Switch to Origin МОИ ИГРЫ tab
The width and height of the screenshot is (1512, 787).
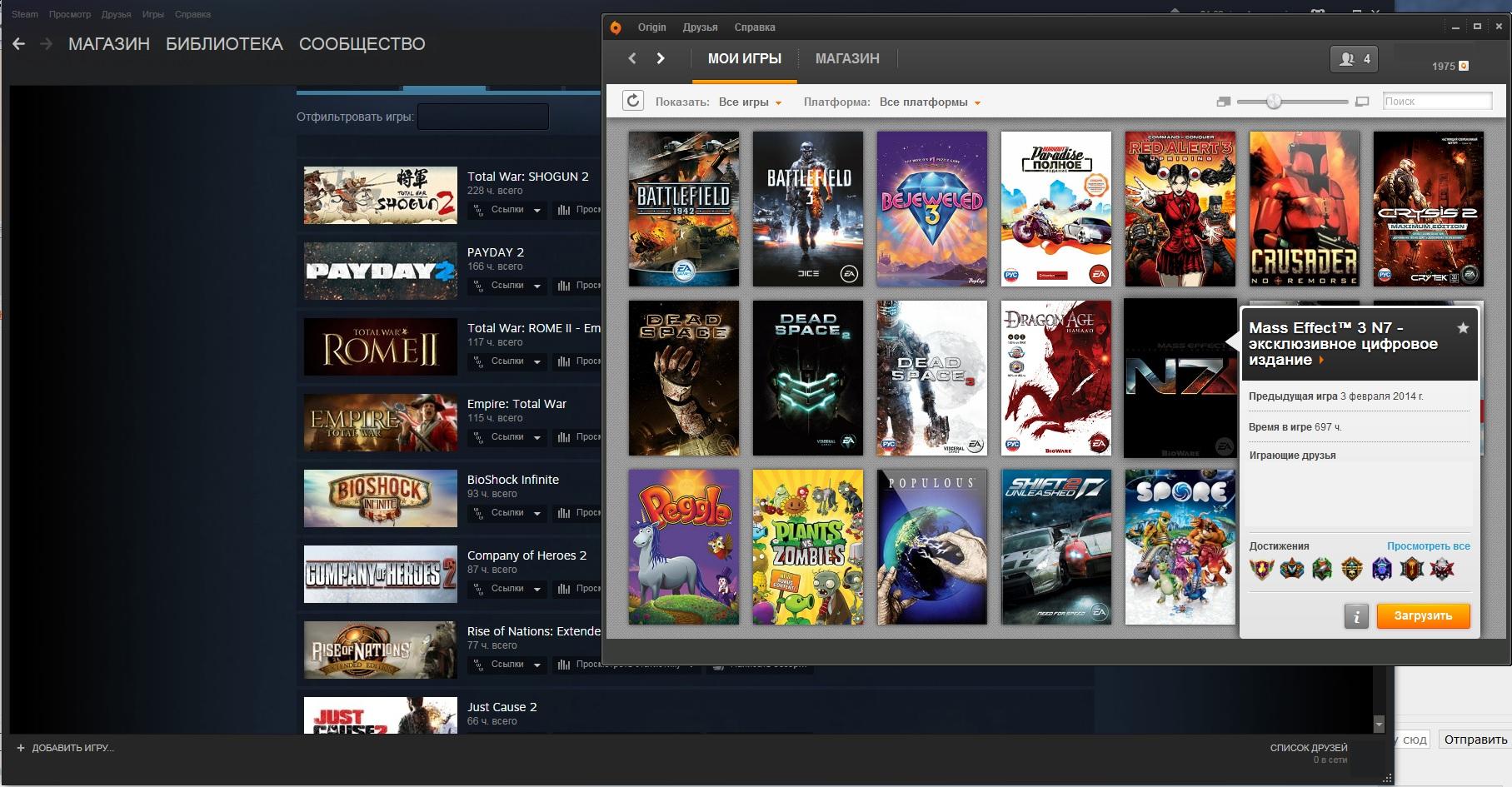point(745,59)
